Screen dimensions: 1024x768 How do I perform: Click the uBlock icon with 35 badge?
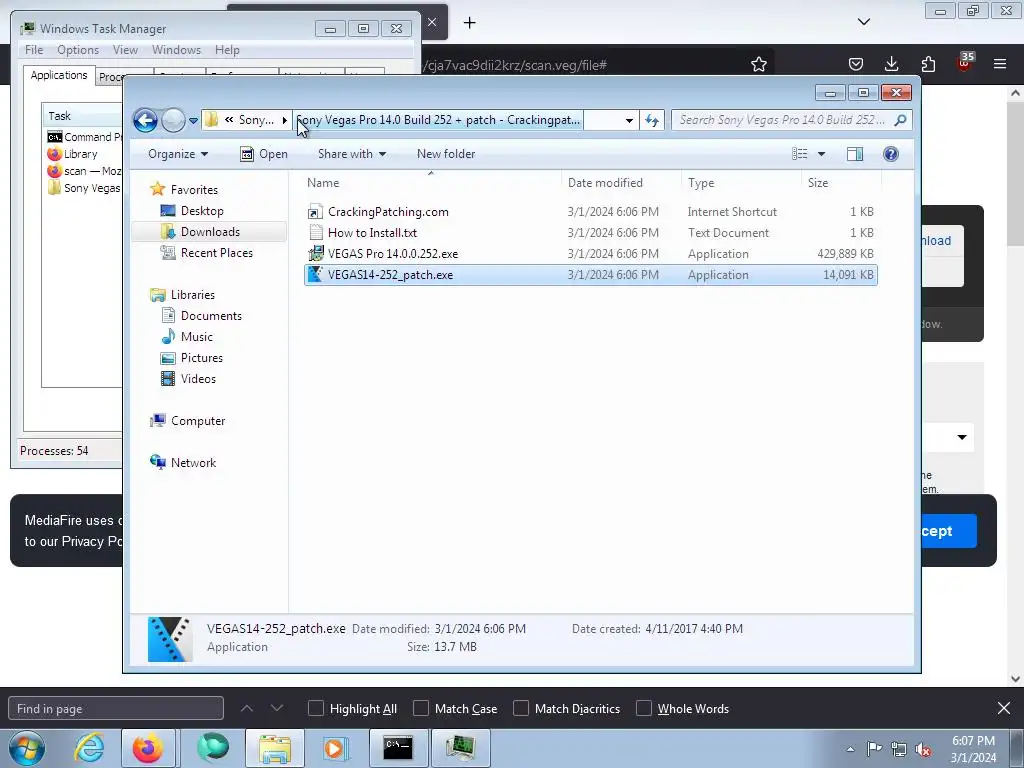pyautogui.click(x=965, y=62)
